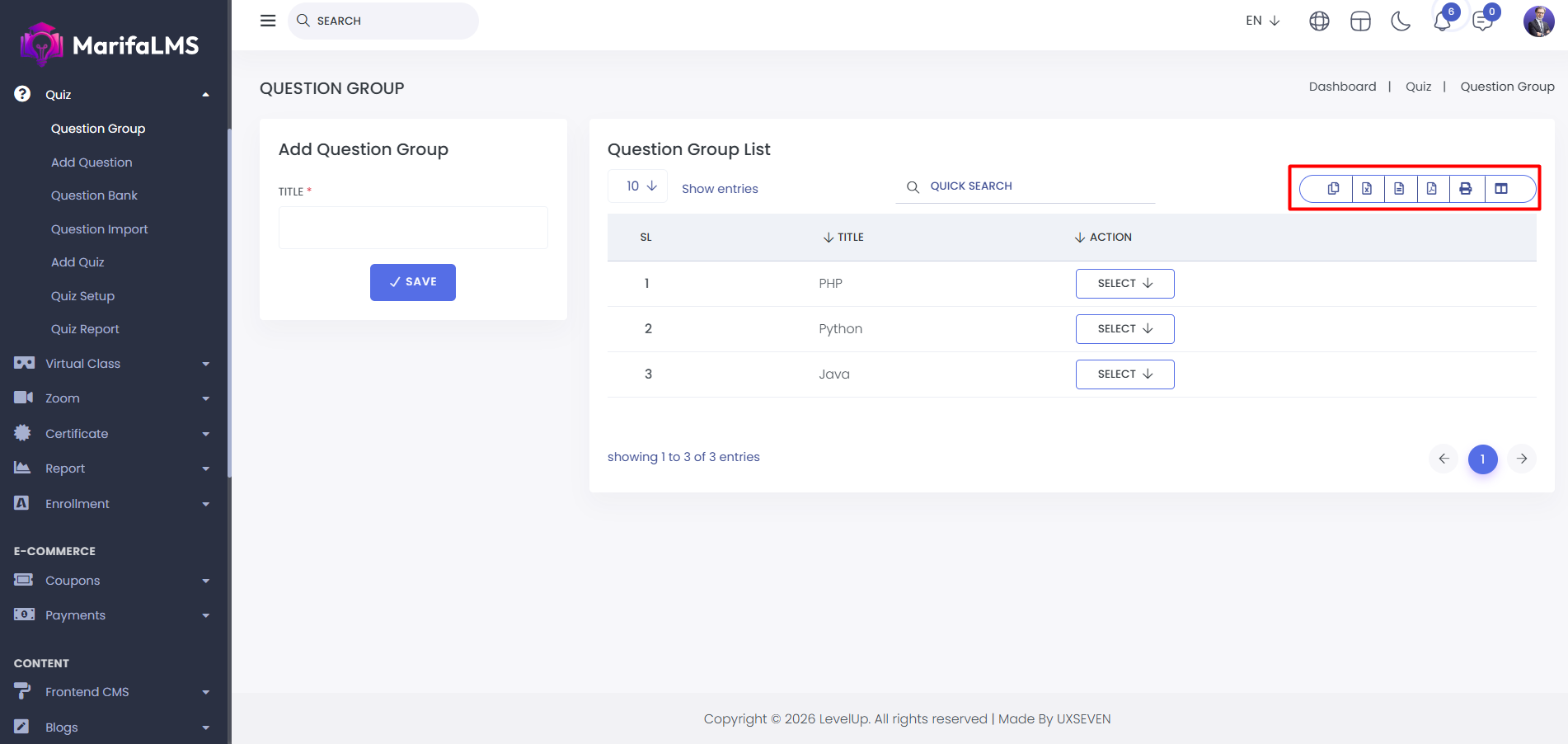Click the SAVE button
1568x744 pixels.
pos(412,282)
